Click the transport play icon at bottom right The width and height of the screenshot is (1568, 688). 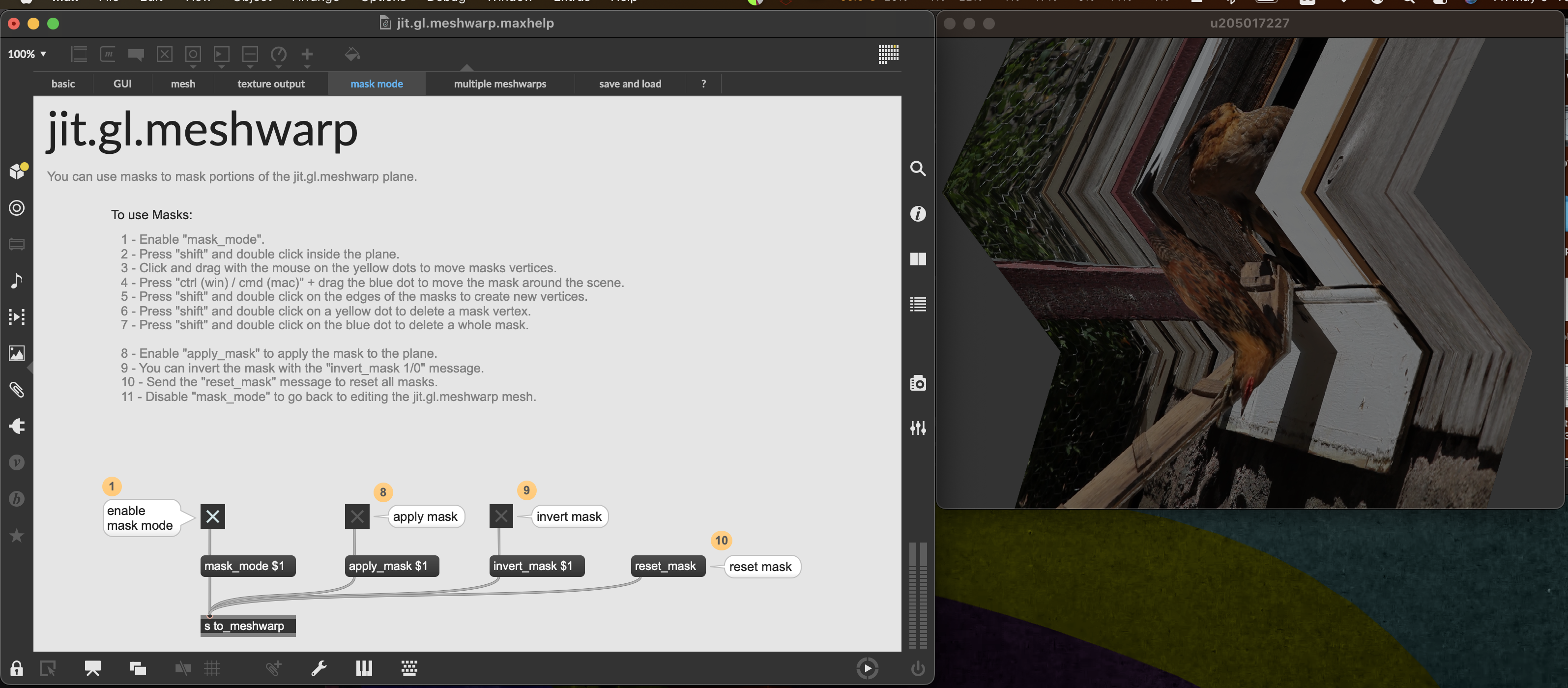[868, 668]
